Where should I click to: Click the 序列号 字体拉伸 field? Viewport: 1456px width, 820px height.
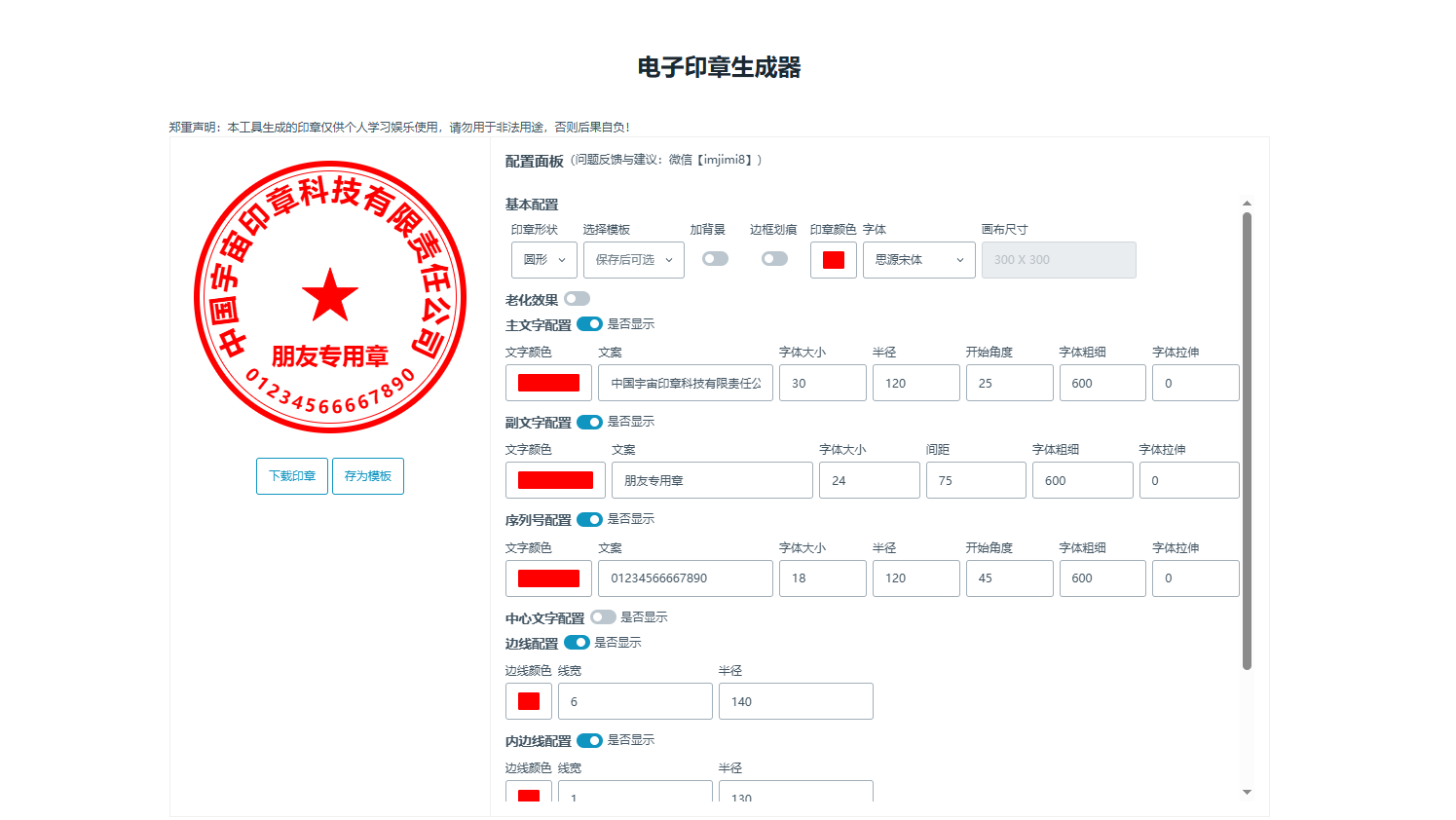point(1196,578)
